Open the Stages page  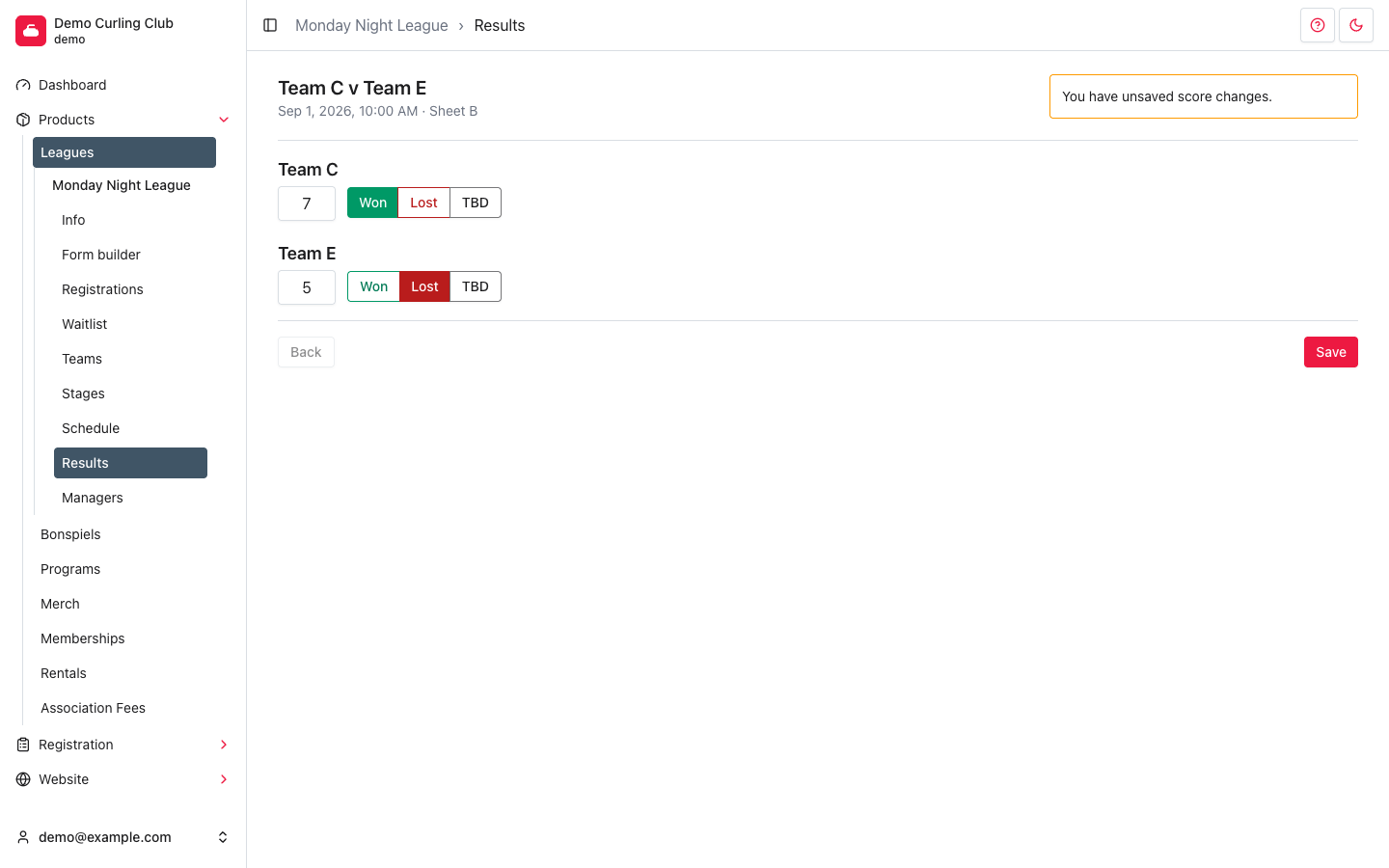point(130,393)
